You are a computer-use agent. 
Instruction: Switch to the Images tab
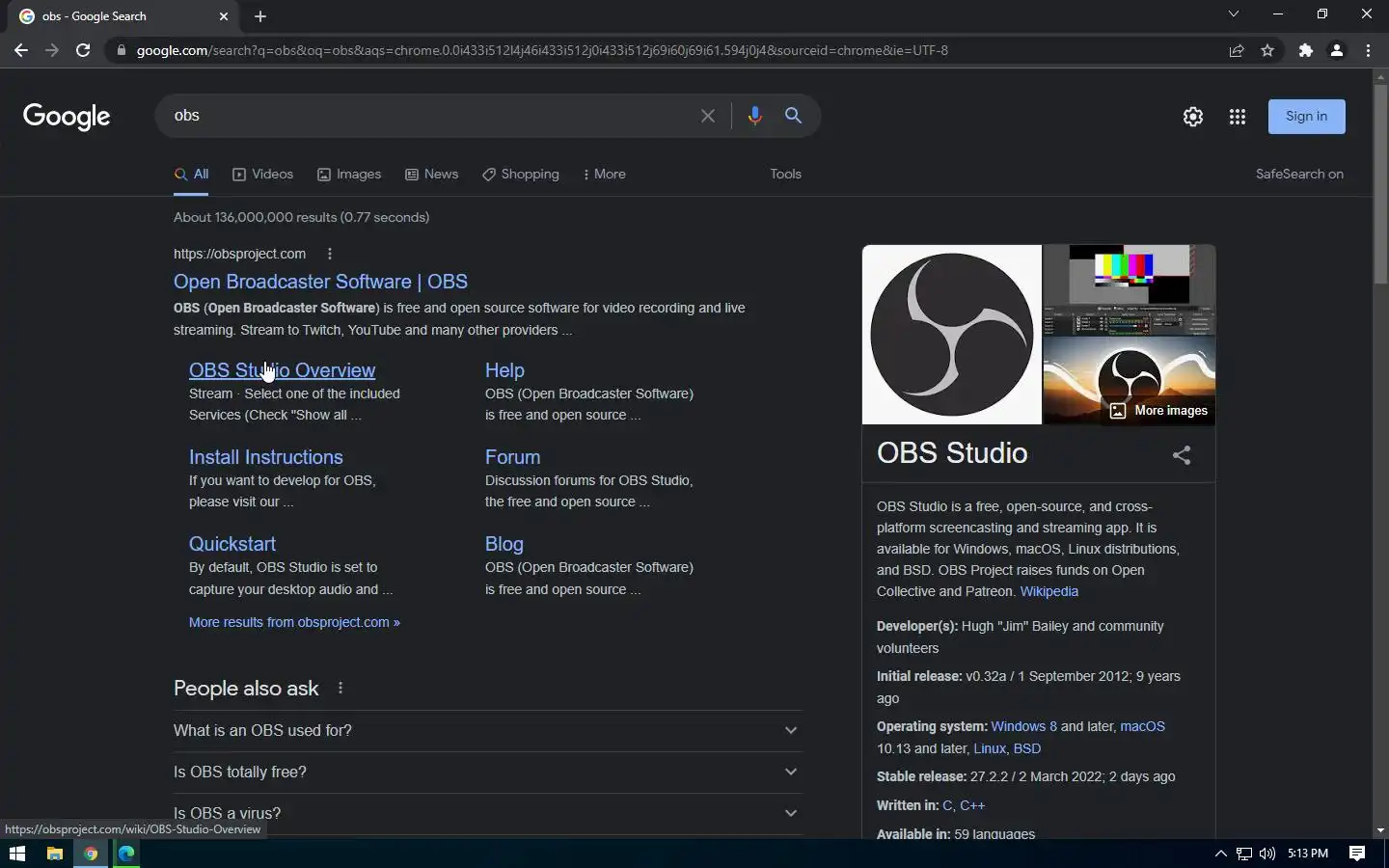[x=349, y=175]
